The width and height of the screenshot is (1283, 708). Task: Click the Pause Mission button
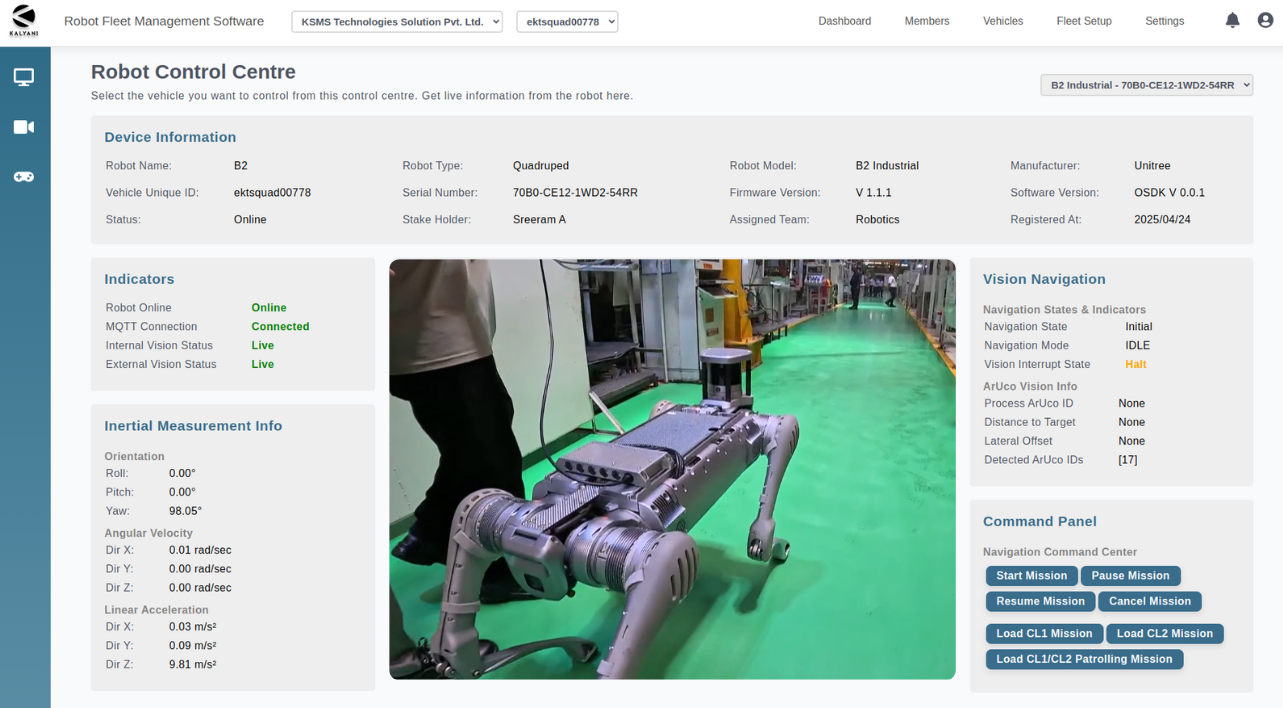tap(1130, 576)
